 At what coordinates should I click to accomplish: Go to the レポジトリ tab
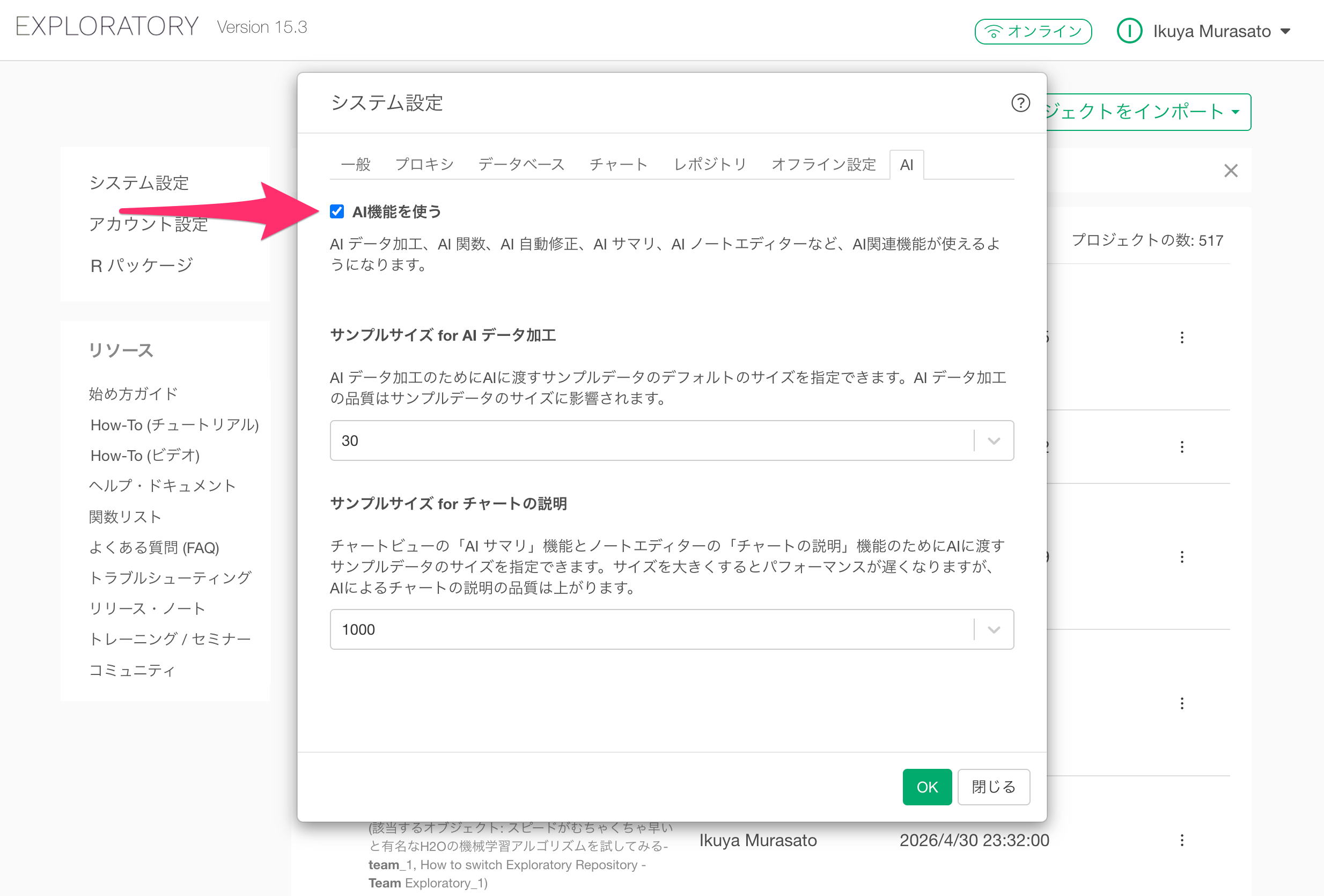(x=710, y=165)
